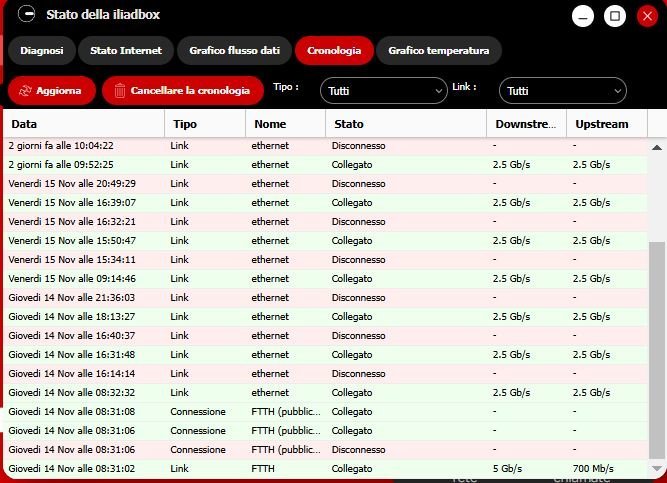Click '2.5 Gb/s' downstream in 18:13:27 row
The image size is (667, 483).
[x=511, y=317]
